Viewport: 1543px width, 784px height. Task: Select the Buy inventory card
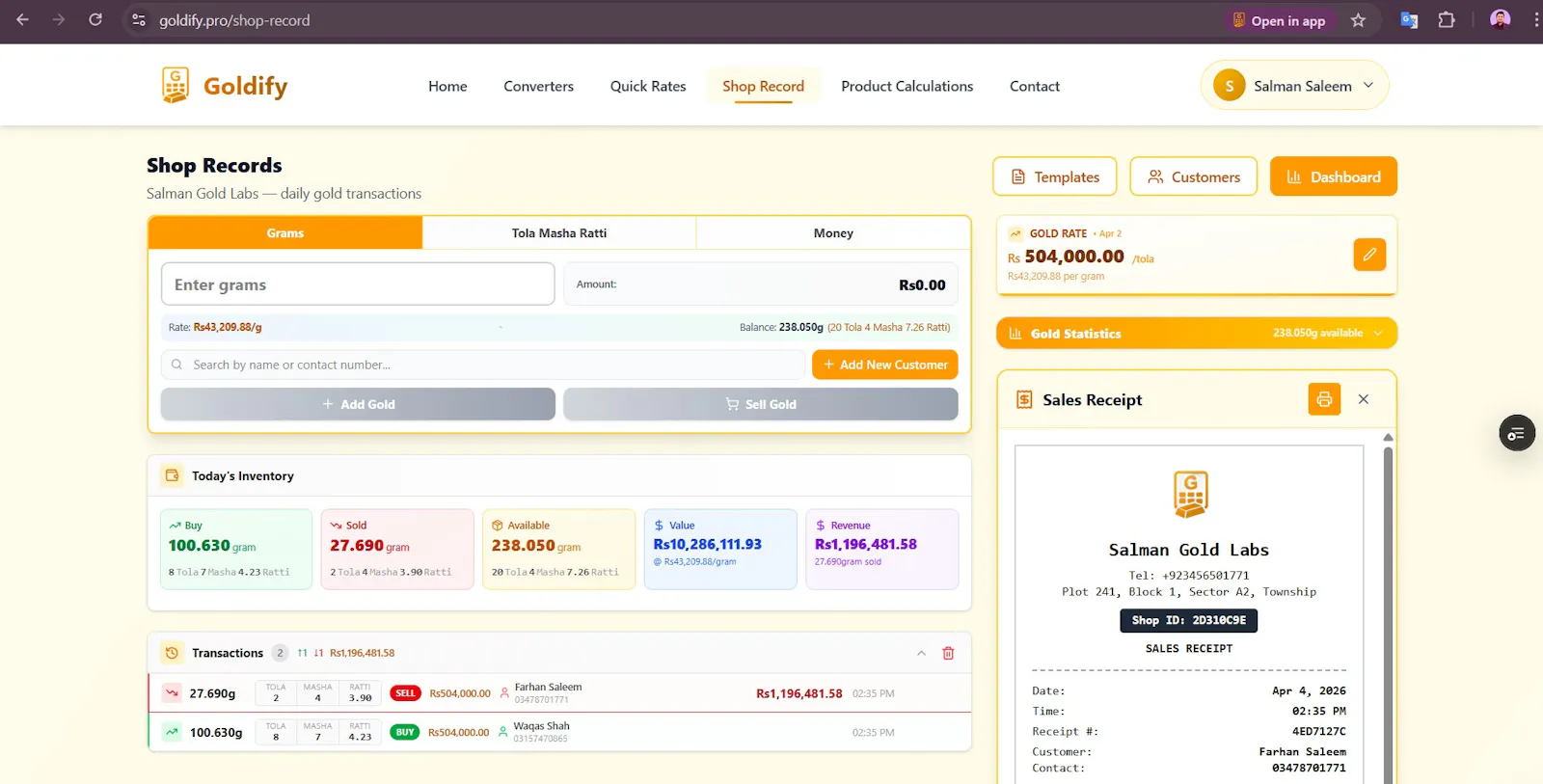point(236,549)
